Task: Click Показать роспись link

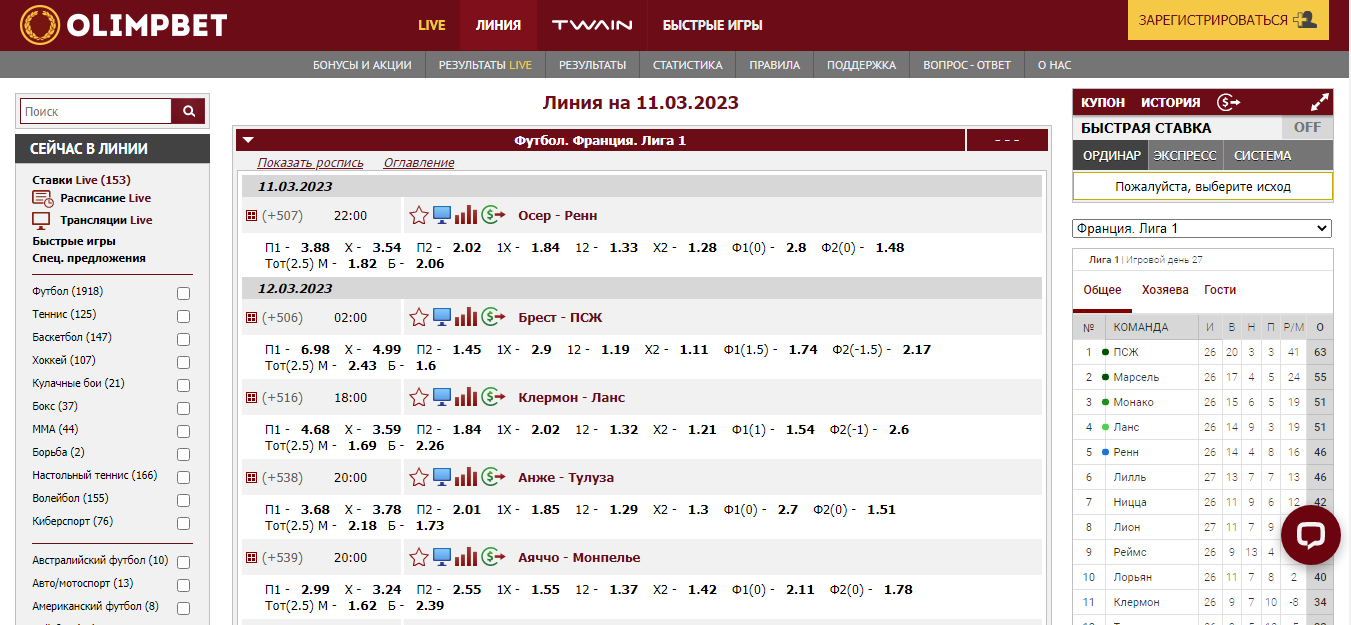Action: (310, 163)
